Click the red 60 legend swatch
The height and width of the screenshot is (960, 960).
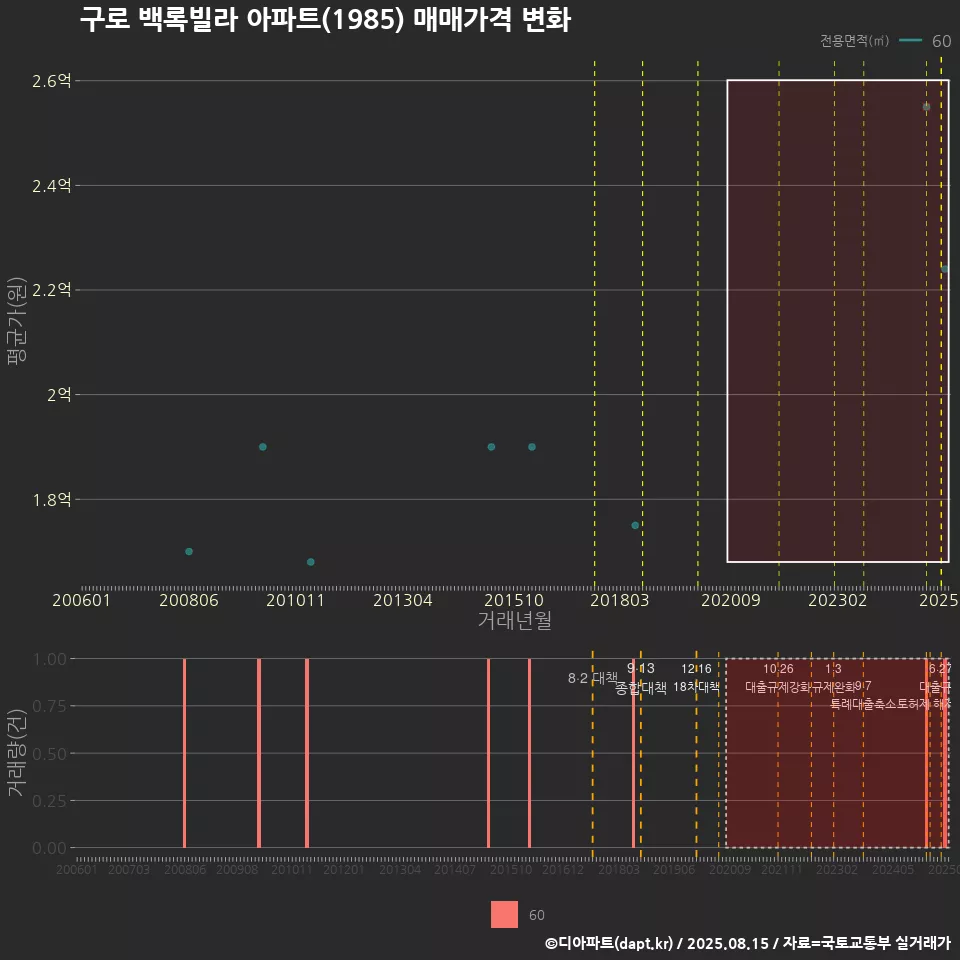tap(504, 914)
